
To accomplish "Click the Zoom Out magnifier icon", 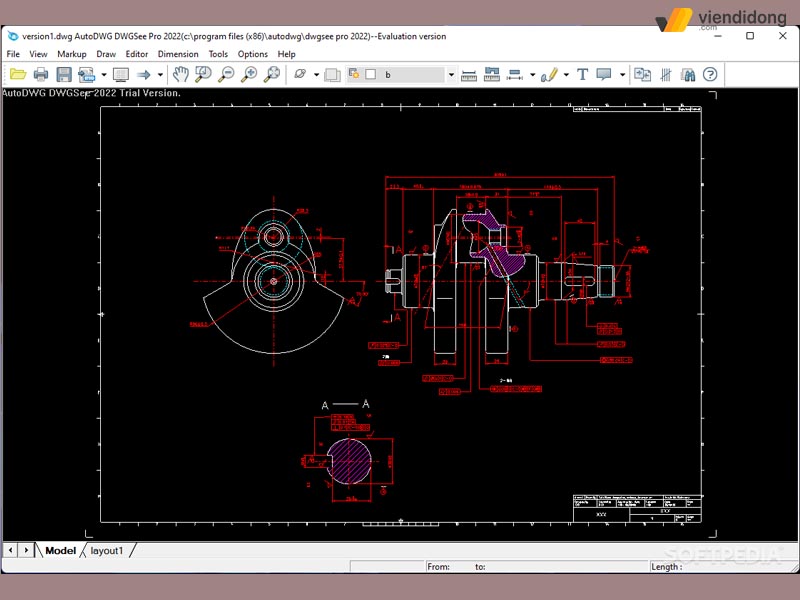I will click(x=226, y=74).
